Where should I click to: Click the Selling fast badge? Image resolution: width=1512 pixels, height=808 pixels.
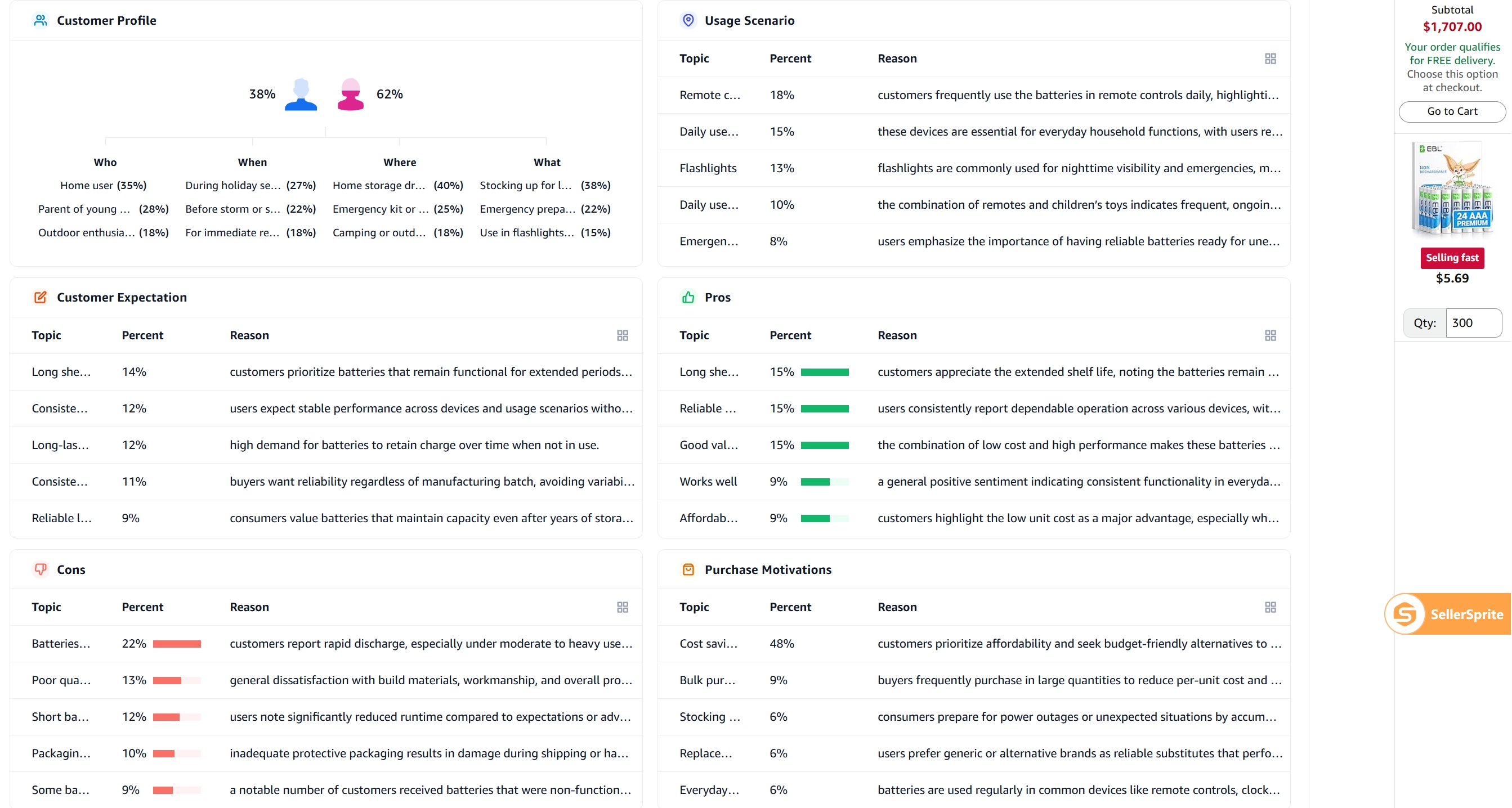[1452, 258]
